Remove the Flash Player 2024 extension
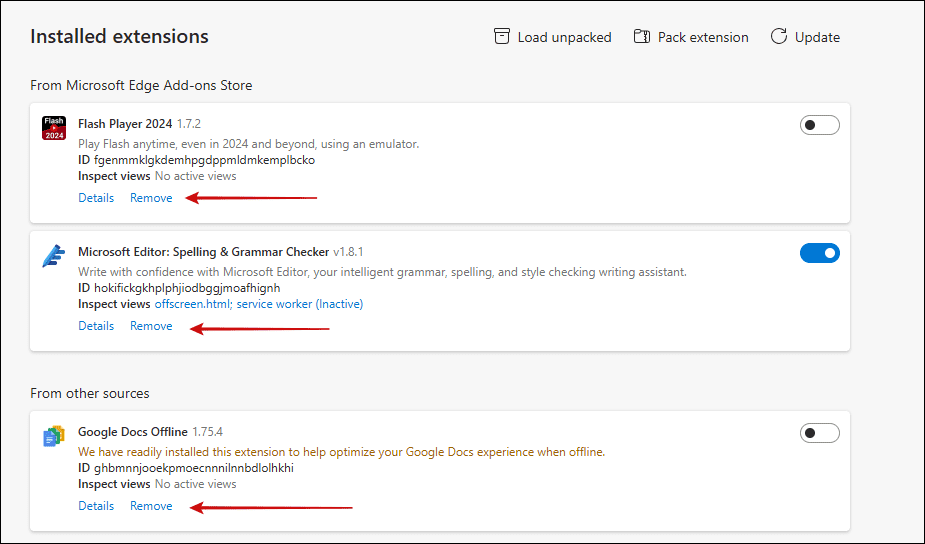This screenshot has width=925, height=544. 151,198
